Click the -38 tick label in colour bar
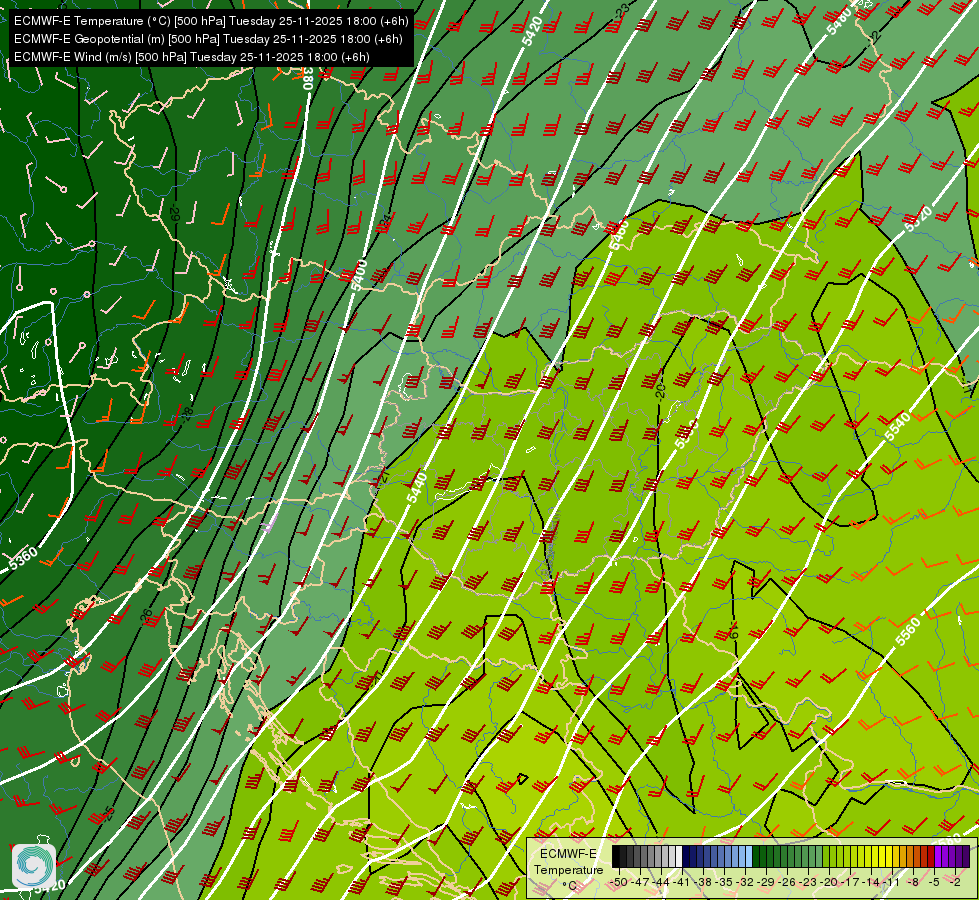The image size is (979, 900). click(704, 882)
